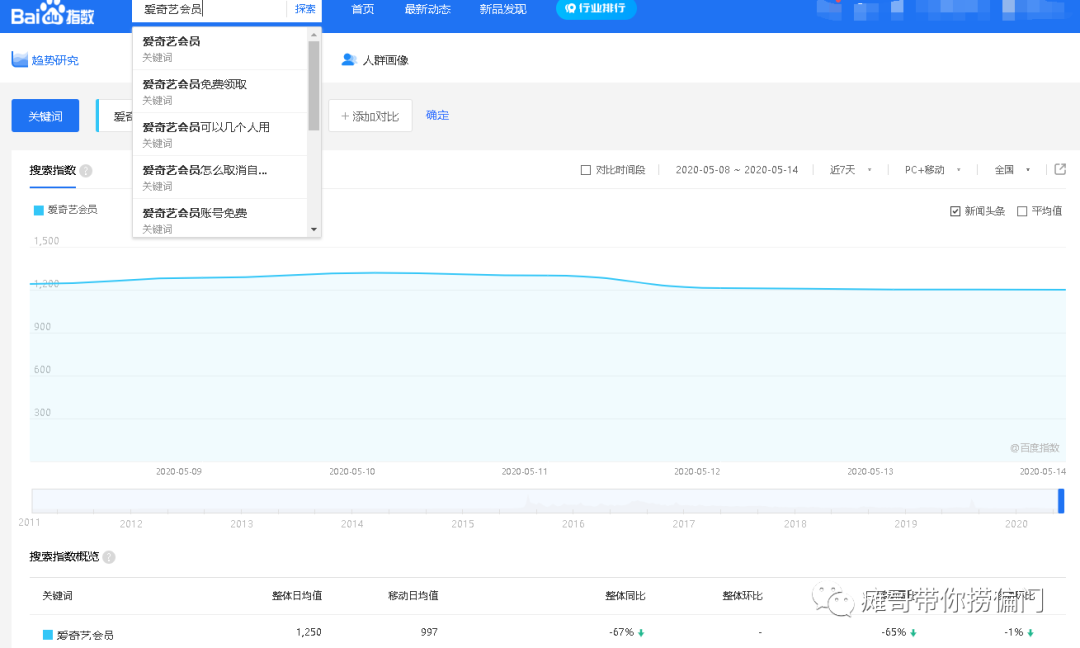
Task: Click the value 997 in table
Action: (x=429, y=631)
